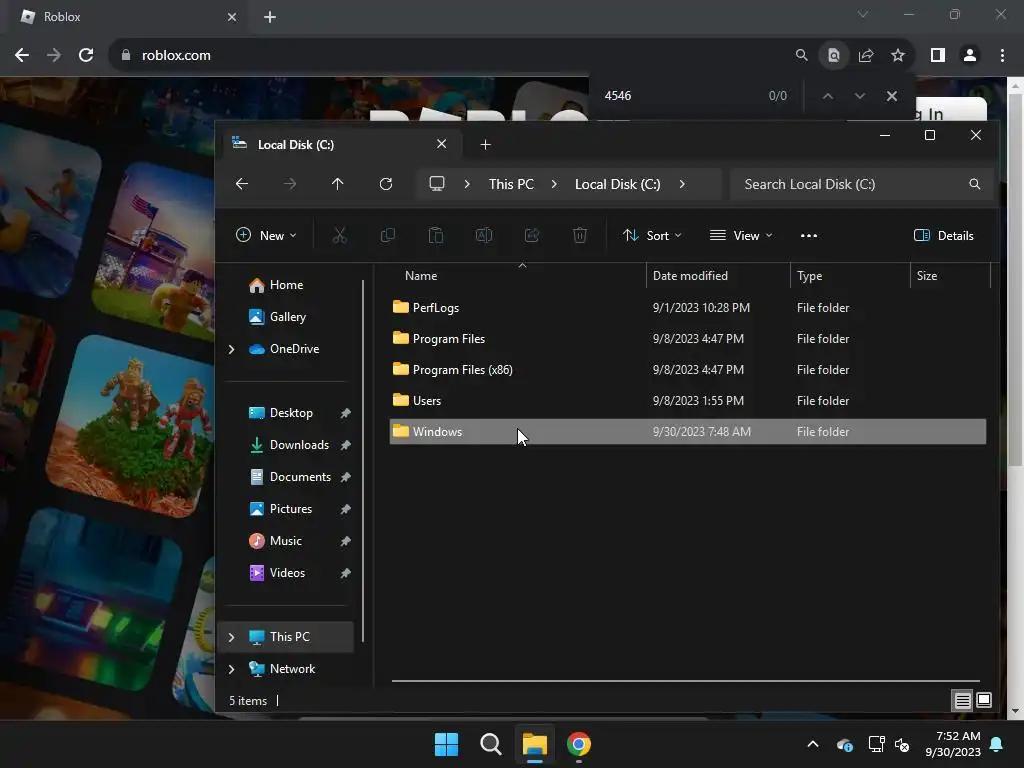Click Chrome's zoom magnifier icon in address bar
This screenshot has width=1024, height=768.
coord(801,56)
